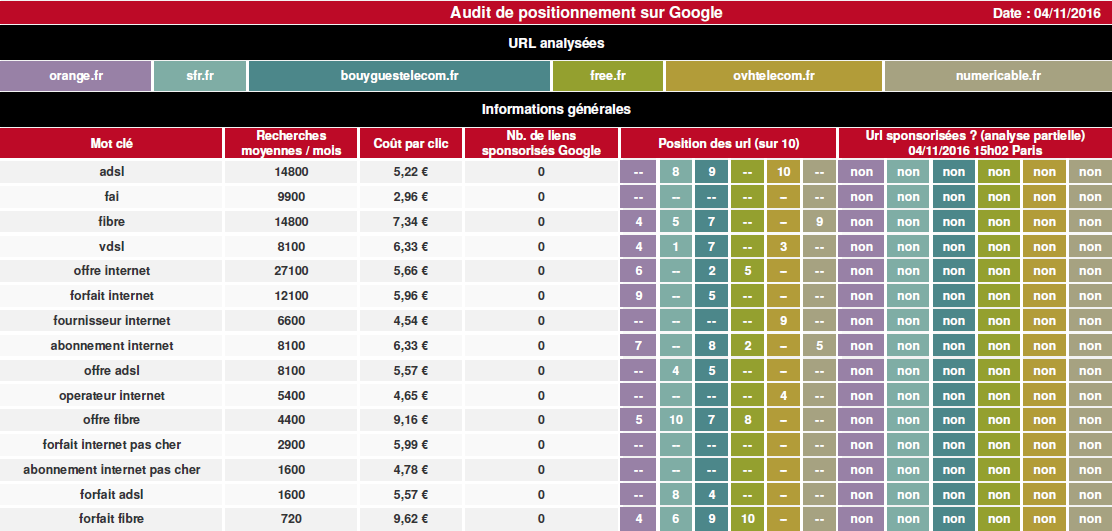Click 'Position des url (sur 10)' header

click(x=728, y=143)
